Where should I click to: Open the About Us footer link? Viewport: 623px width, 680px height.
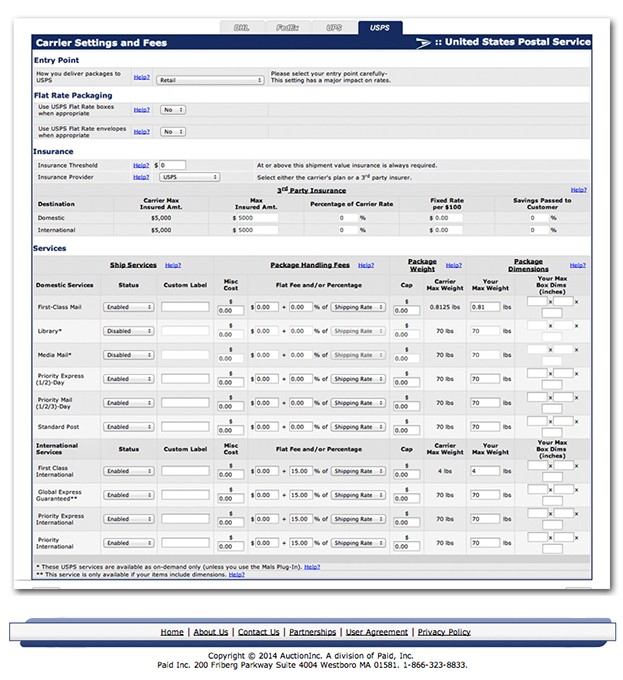211,632
